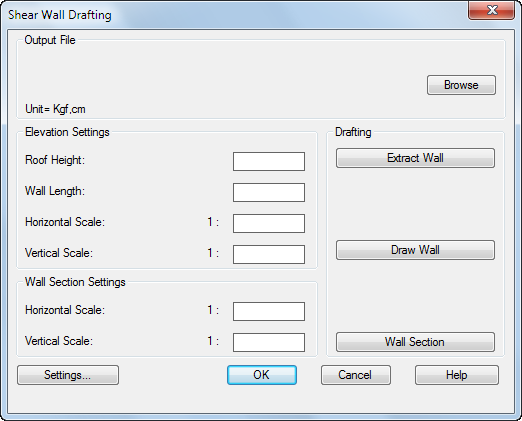522x421 pixels.
Task: Click the Unit= Kgf,cm text
Action: 55,109
